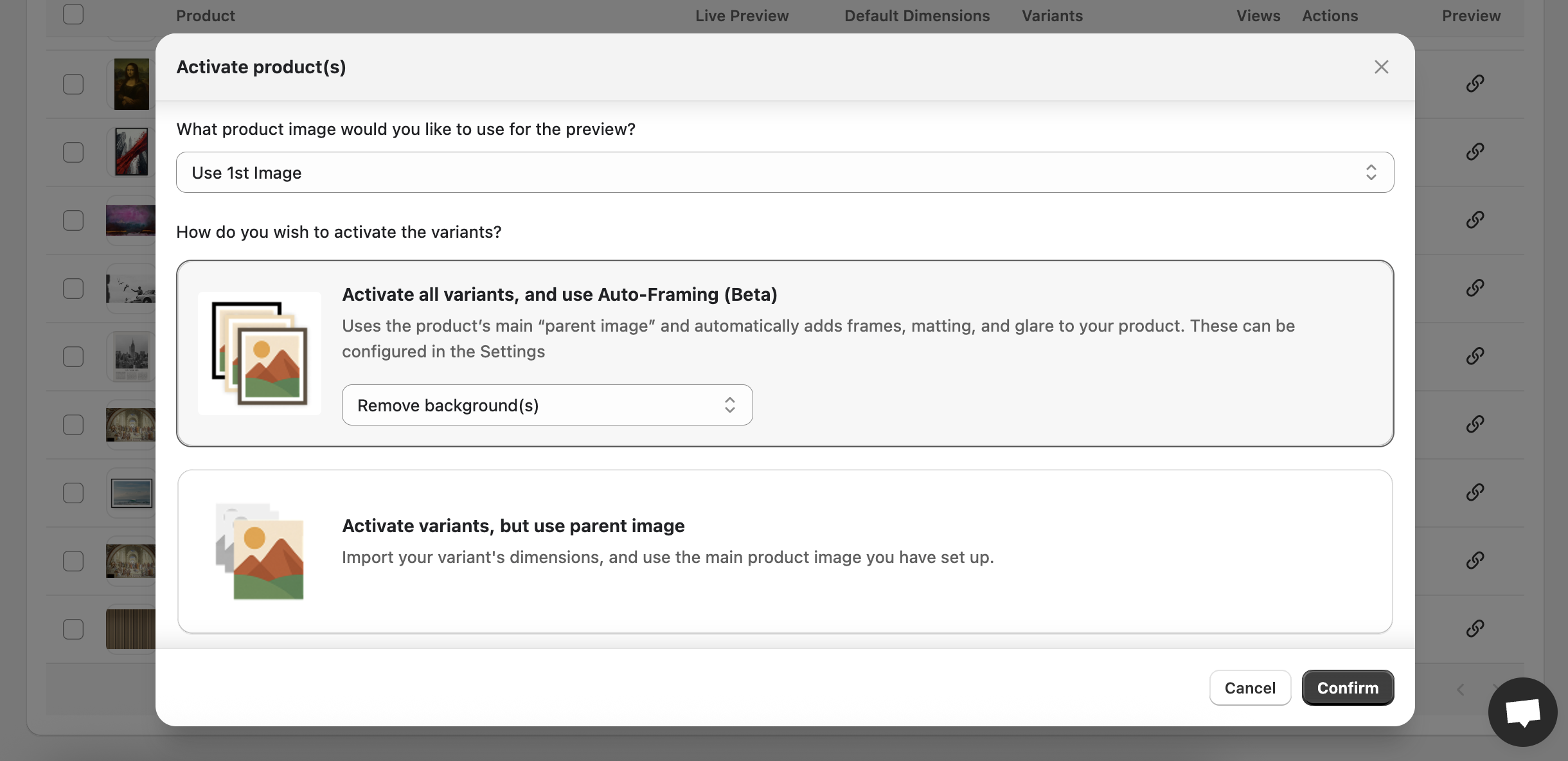The image size is (1568, 761).
Task: Close the Activate product(s) dialog
Action: [1380, 67]
